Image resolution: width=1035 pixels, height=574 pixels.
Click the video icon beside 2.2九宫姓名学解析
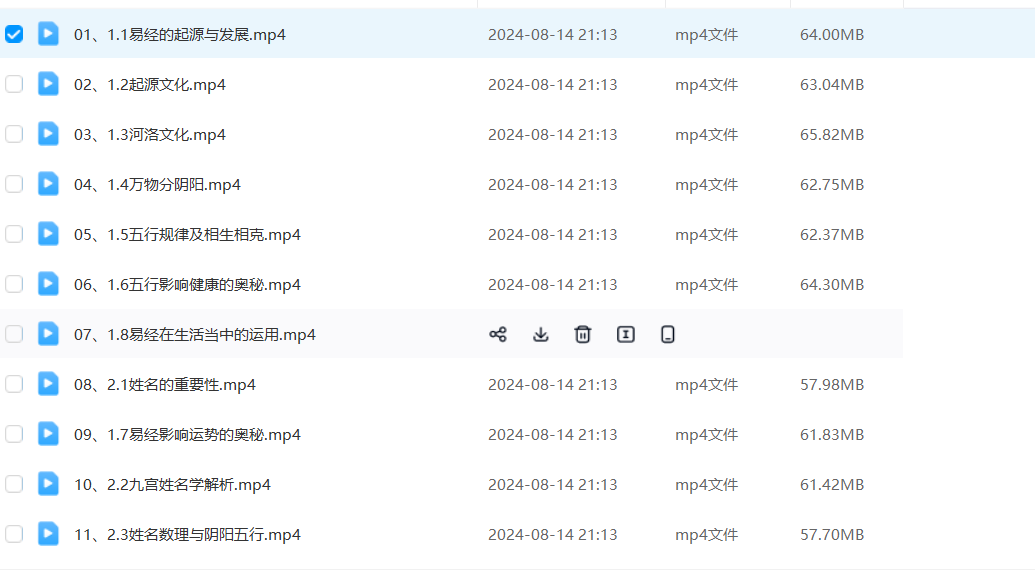(x=48, y=484)
